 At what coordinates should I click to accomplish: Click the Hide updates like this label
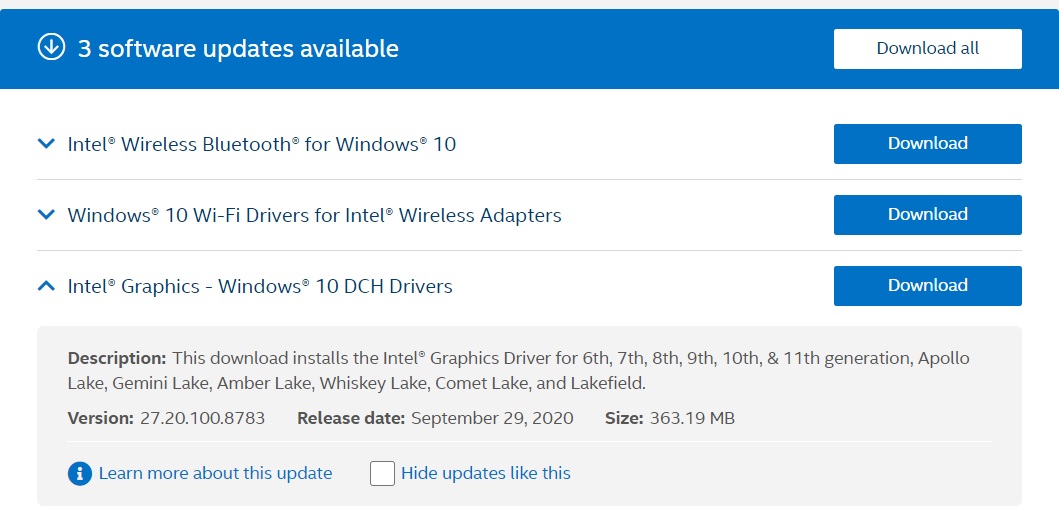[486, 473]
